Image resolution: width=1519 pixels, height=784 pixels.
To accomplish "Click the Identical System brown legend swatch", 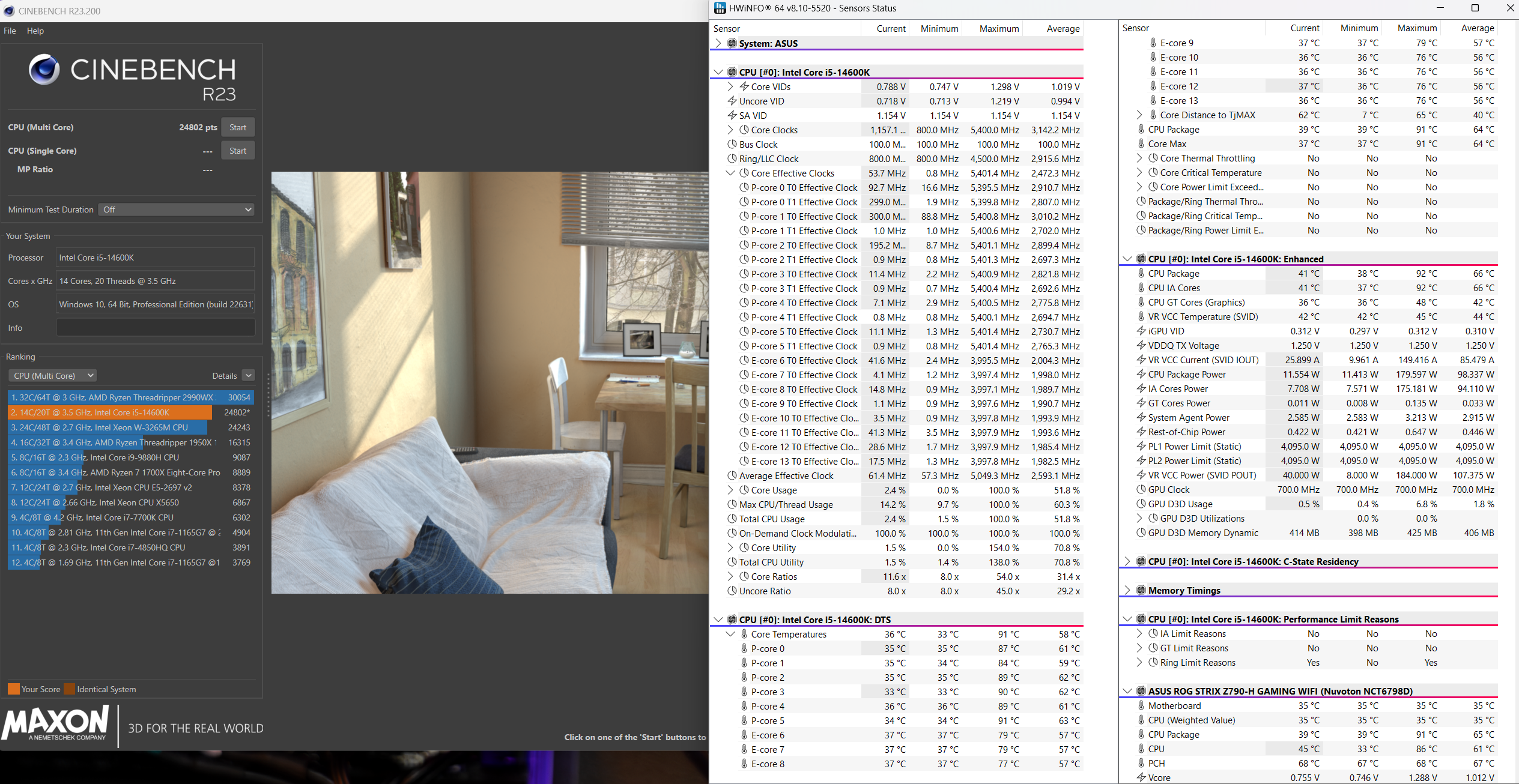I will click(x=70, y=689).
